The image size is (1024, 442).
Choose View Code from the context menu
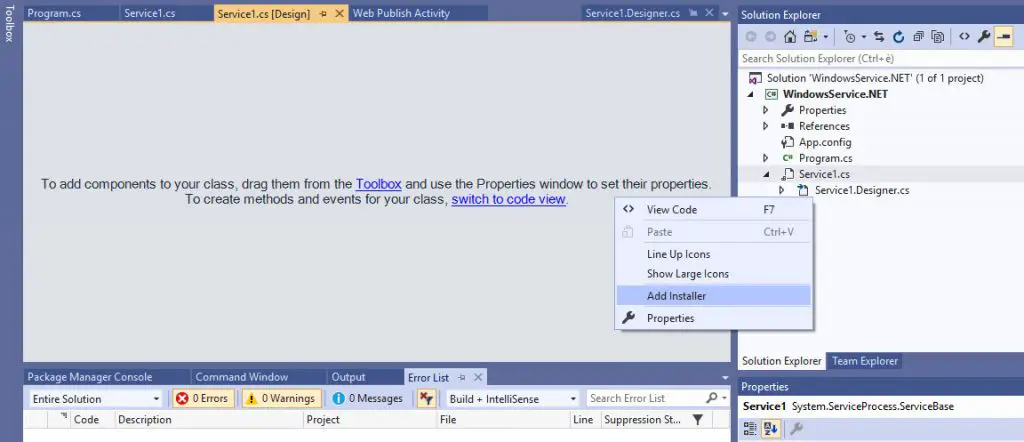point(713,210)
